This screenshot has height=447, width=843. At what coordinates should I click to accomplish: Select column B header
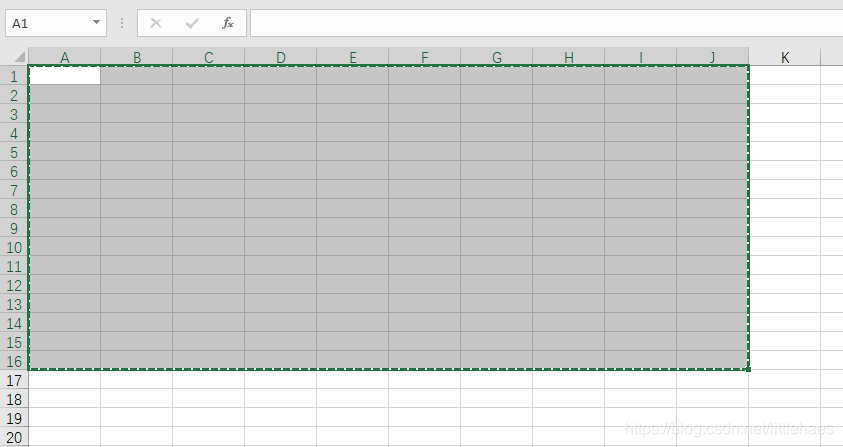point(137,56)
